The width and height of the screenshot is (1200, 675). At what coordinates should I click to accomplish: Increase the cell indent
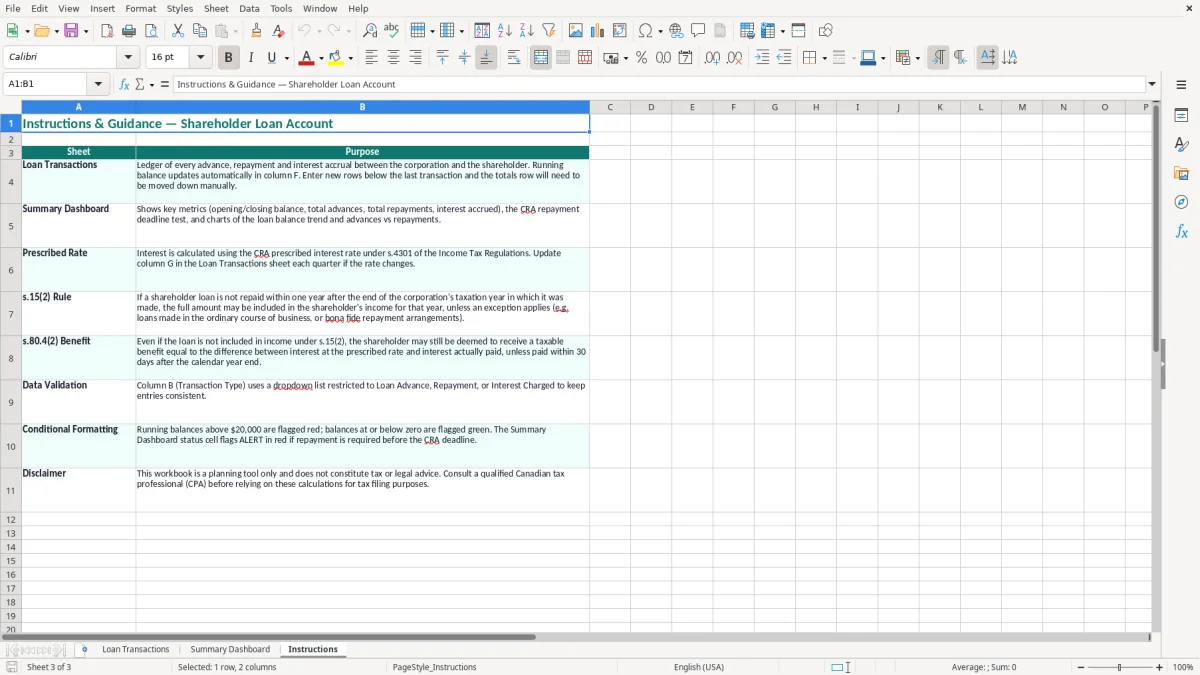point(762,58)
